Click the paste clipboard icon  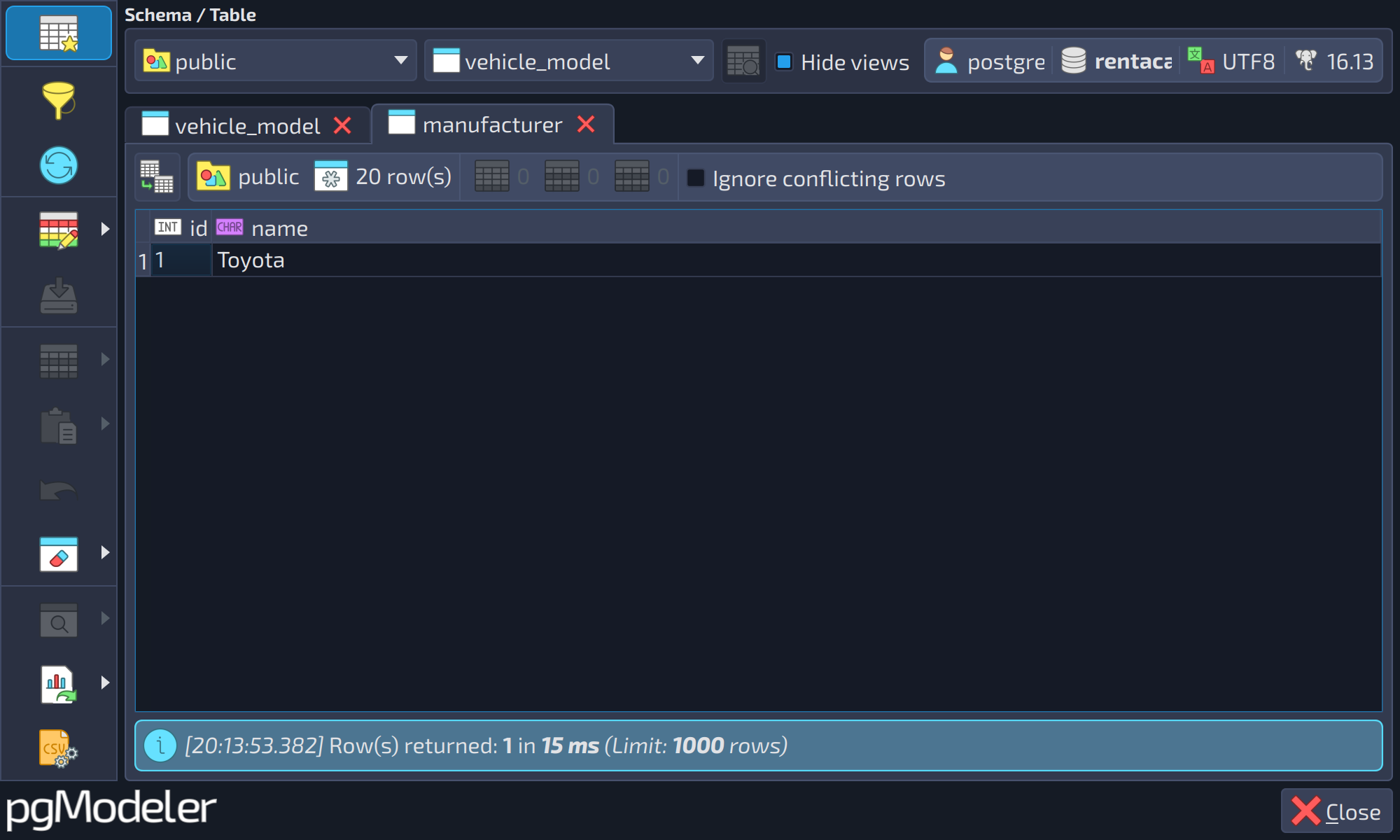59,425
